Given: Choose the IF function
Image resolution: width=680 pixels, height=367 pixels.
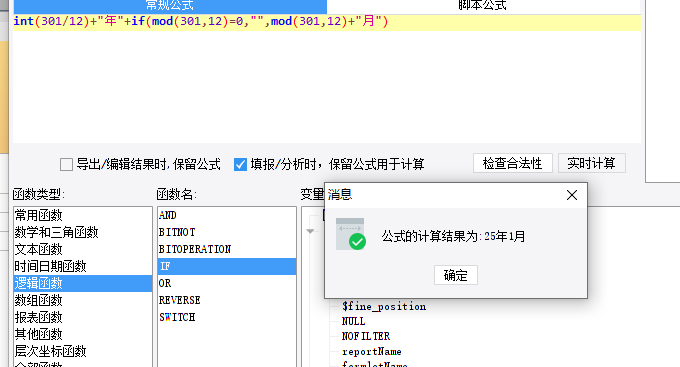Looking at the screenshot, I should pos(227,266).
